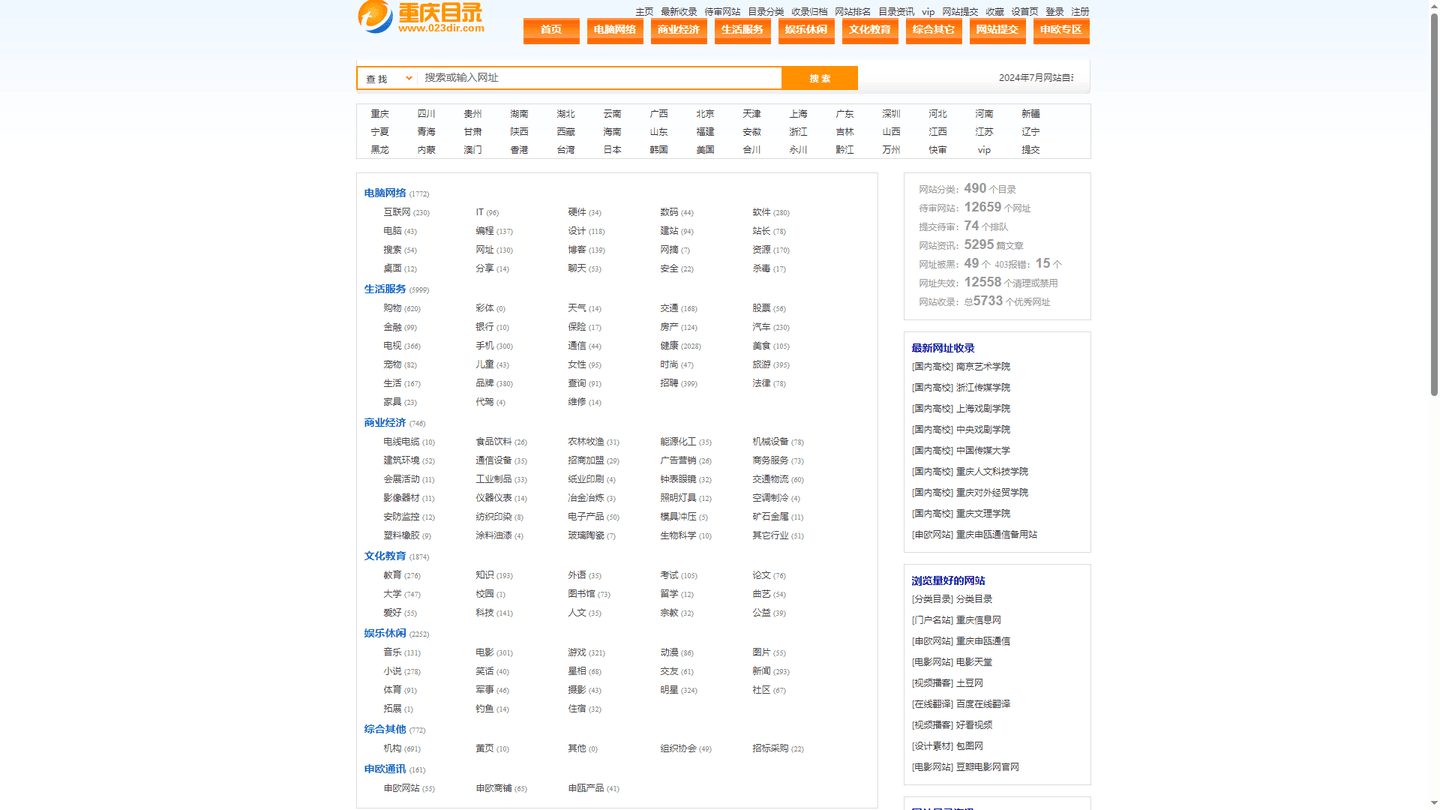The image size is (1440, 810).
Task: Select 目录分类 in the top menu
Action: 766,12
